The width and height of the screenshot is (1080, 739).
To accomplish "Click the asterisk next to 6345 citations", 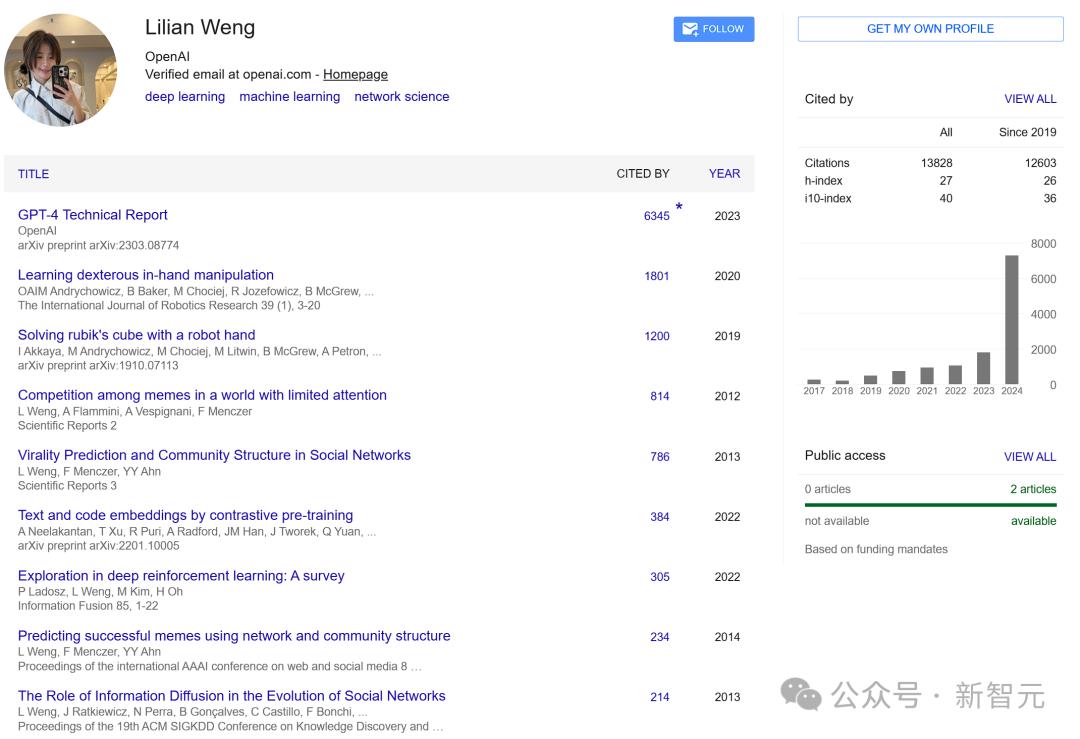I will click(x=679, y=207).
